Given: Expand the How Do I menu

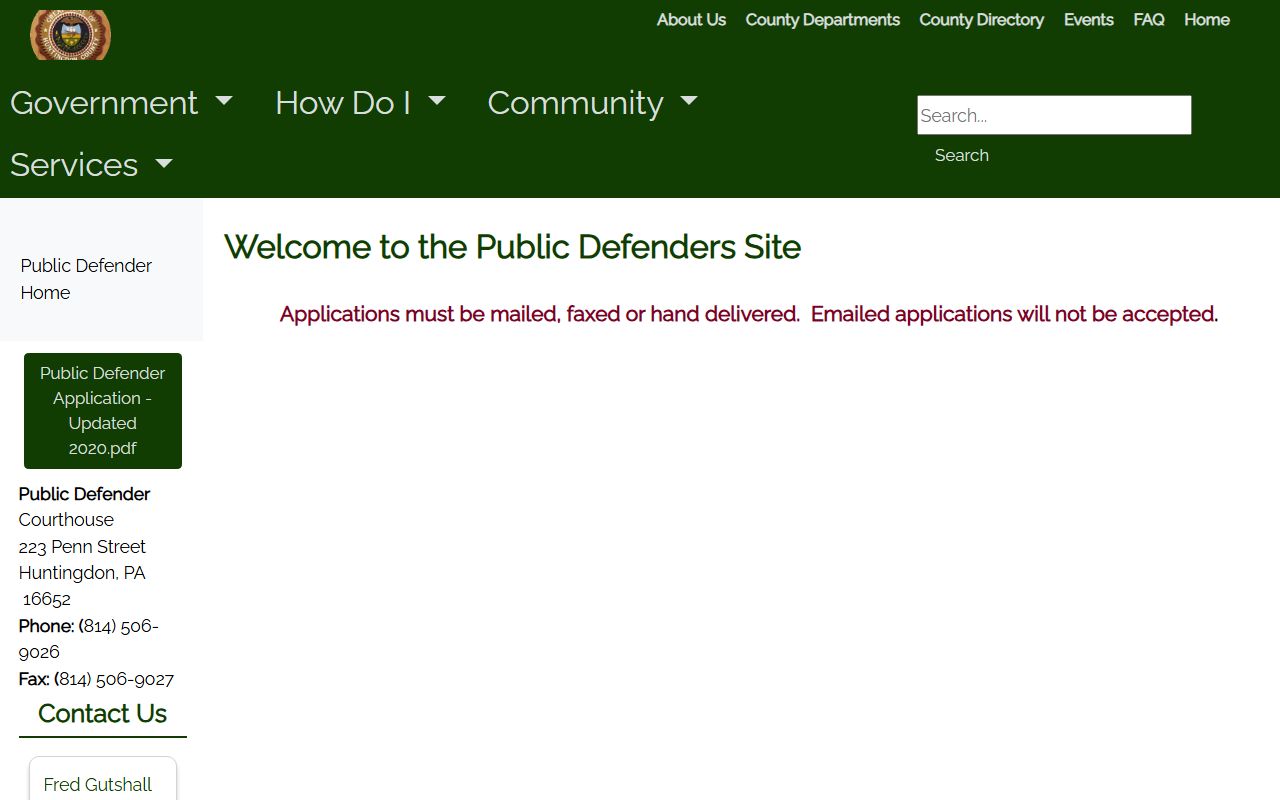Looking at the screenshot, I should (x=360, y=103).
